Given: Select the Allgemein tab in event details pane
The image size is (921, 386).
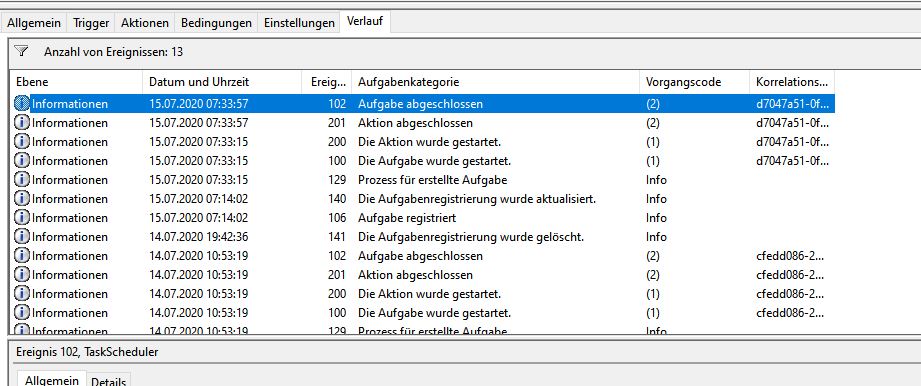Looking at the screenshot, I should pyautogui.click(x=52, y=380).
